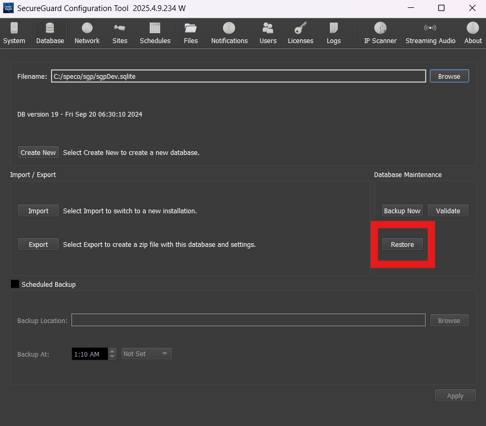Open the Notifications icon

tap(229, 28)
